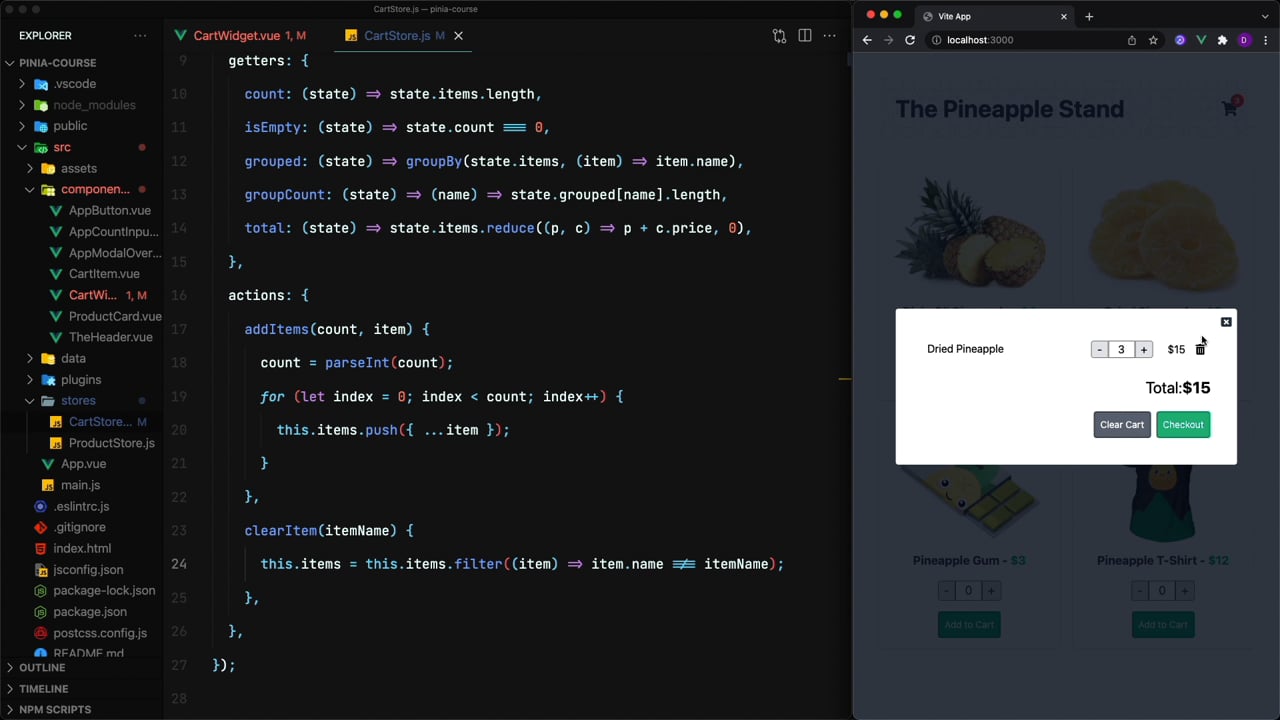Reload the localhost page
The height and width of the screenshot is (720, 1280).
[x=910, y=40]
